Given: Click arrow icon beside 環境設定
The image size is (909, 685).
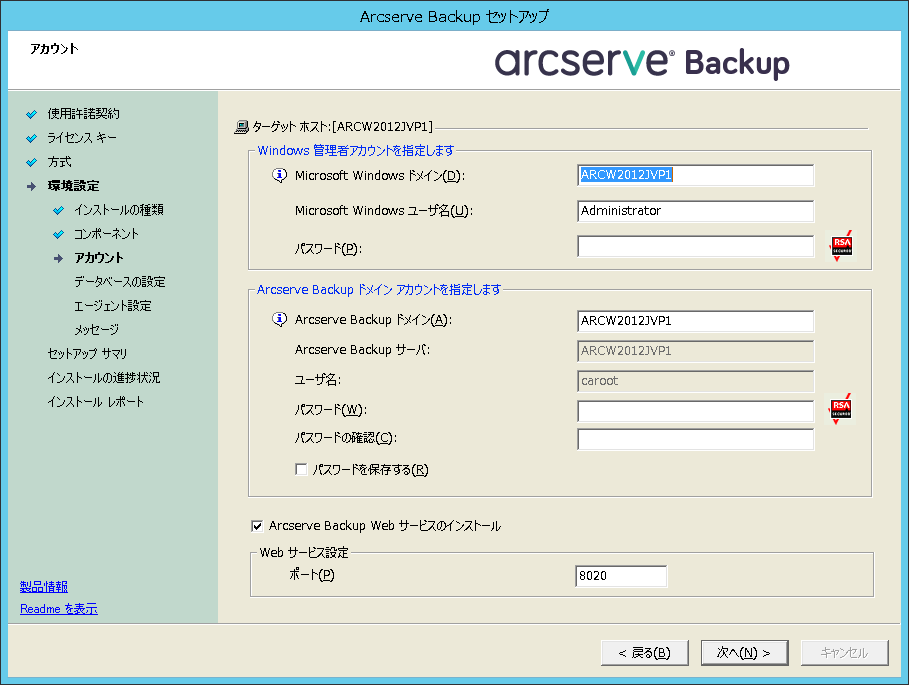Looking at the screenshot, I should coord(32,187).
